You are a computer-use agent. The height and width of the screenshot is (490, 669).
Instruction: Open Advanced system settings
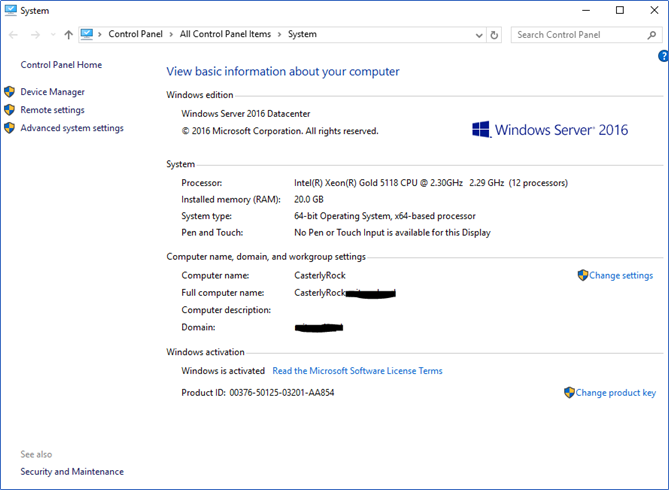(x=72, y=128)
